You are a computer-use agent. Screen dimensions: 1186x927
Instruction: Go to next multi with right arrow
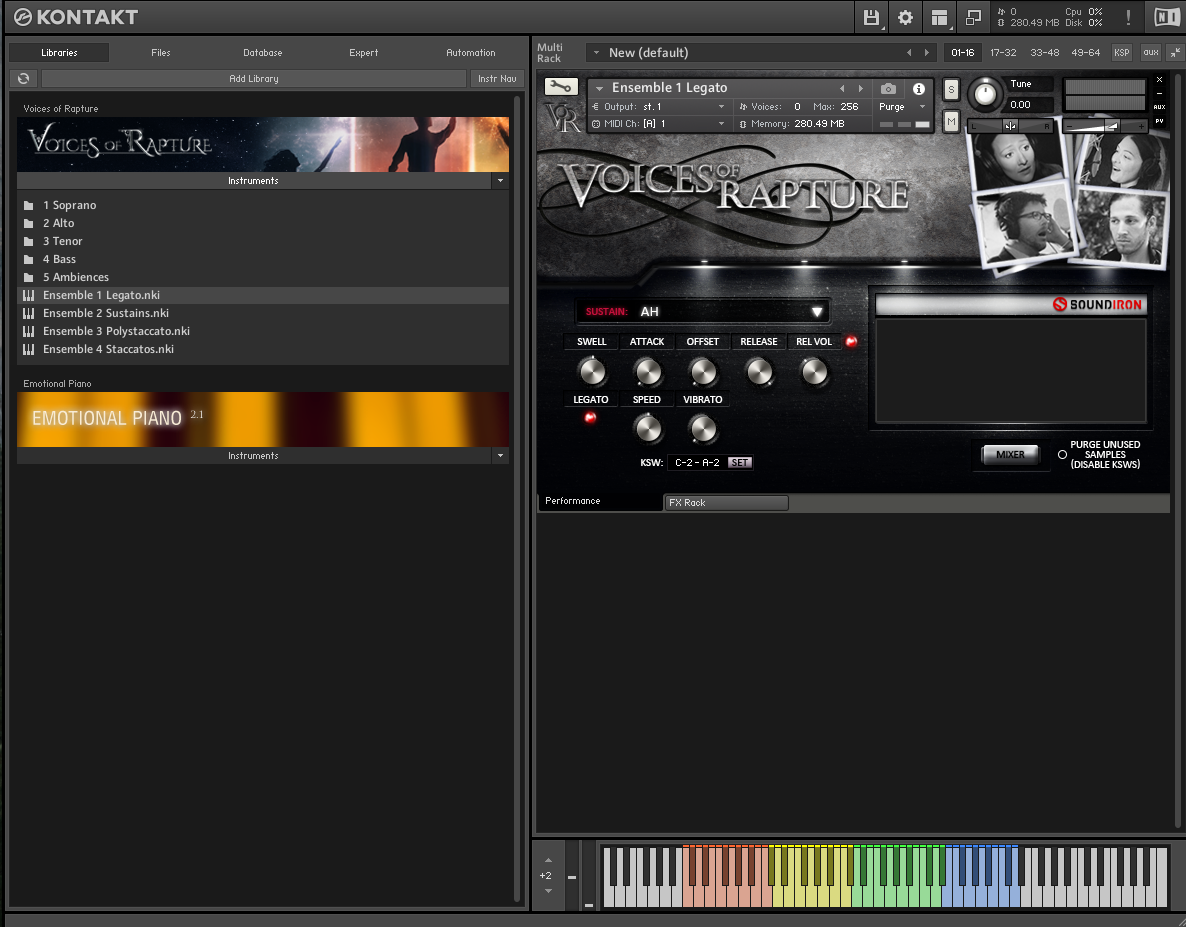tap(927, 53)
